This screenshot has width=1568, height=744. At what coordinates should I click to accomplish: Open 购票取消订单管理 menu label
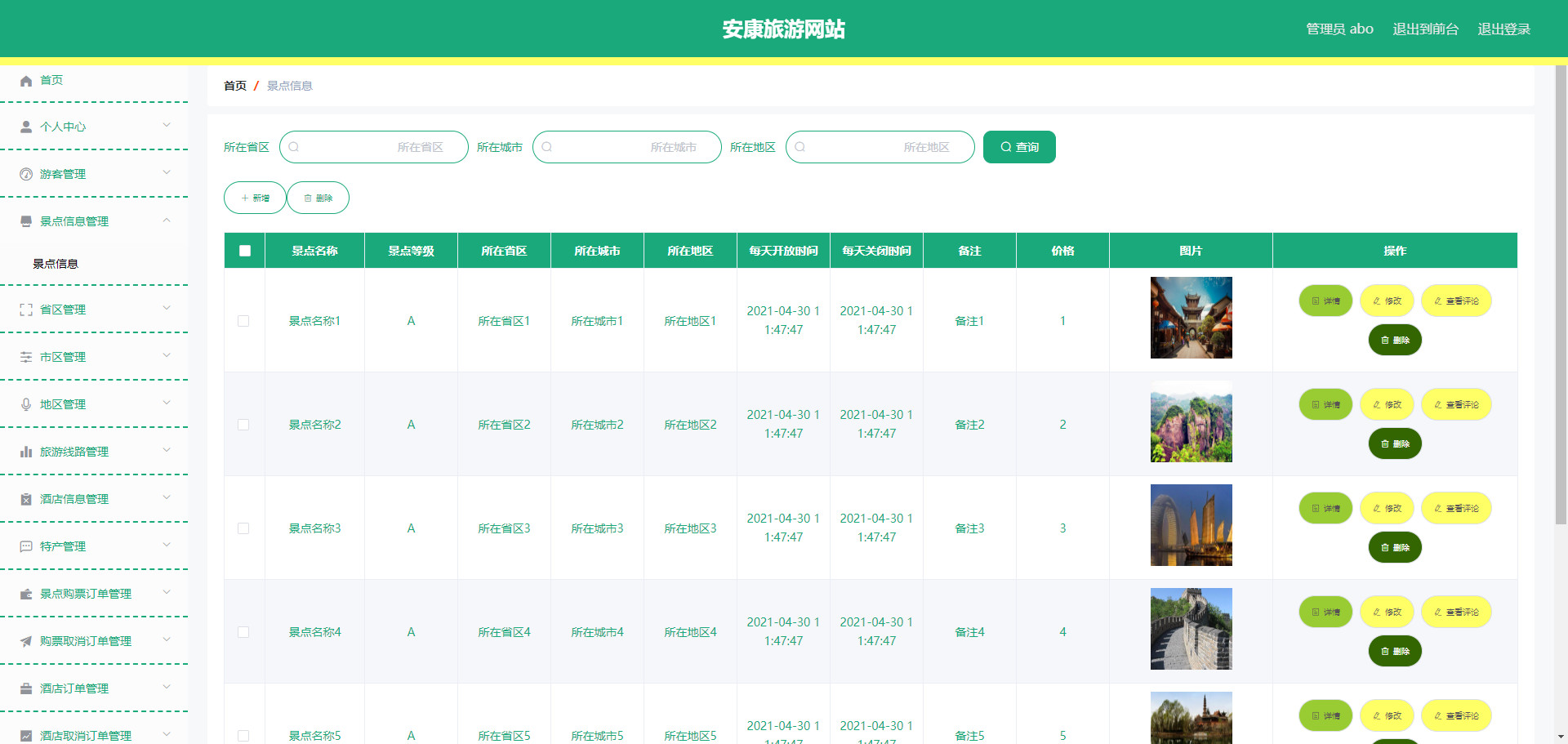coord(86,641)
